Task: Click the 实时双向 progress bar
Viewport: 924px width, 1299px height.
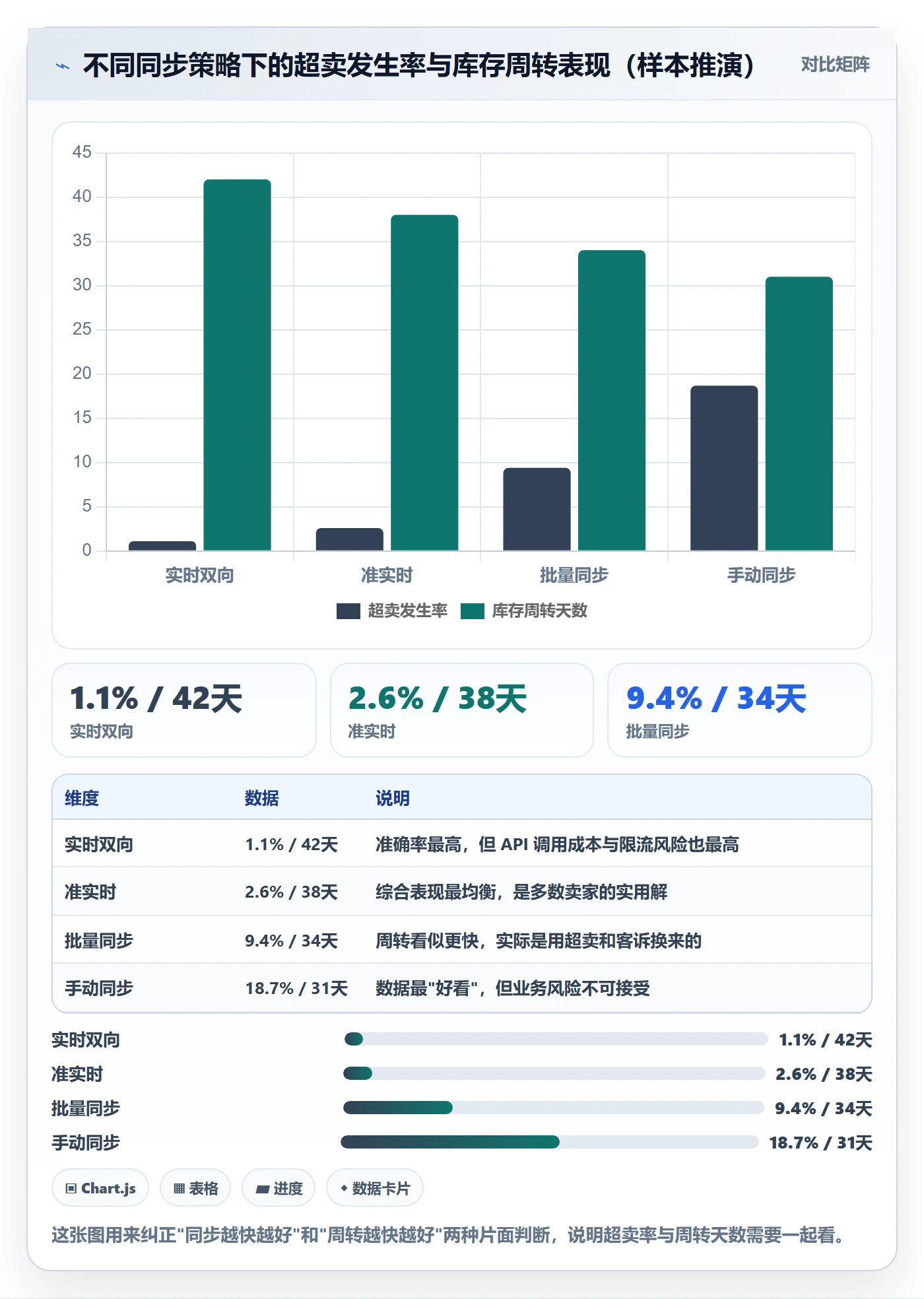Action: click(x=556, y=1039)
